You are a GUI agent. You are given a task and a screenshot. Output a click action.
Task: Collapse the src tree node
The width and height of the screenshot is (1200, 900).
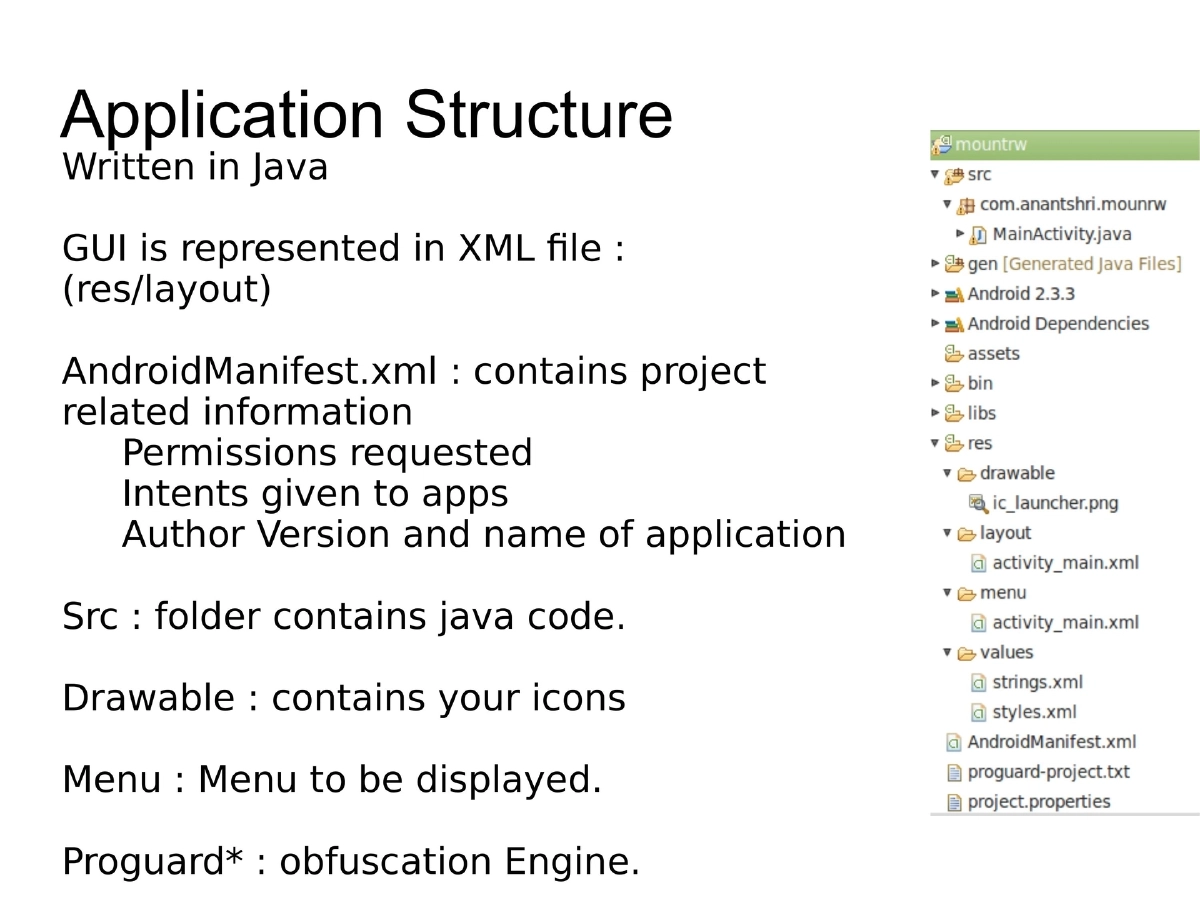tap(935, 174)
